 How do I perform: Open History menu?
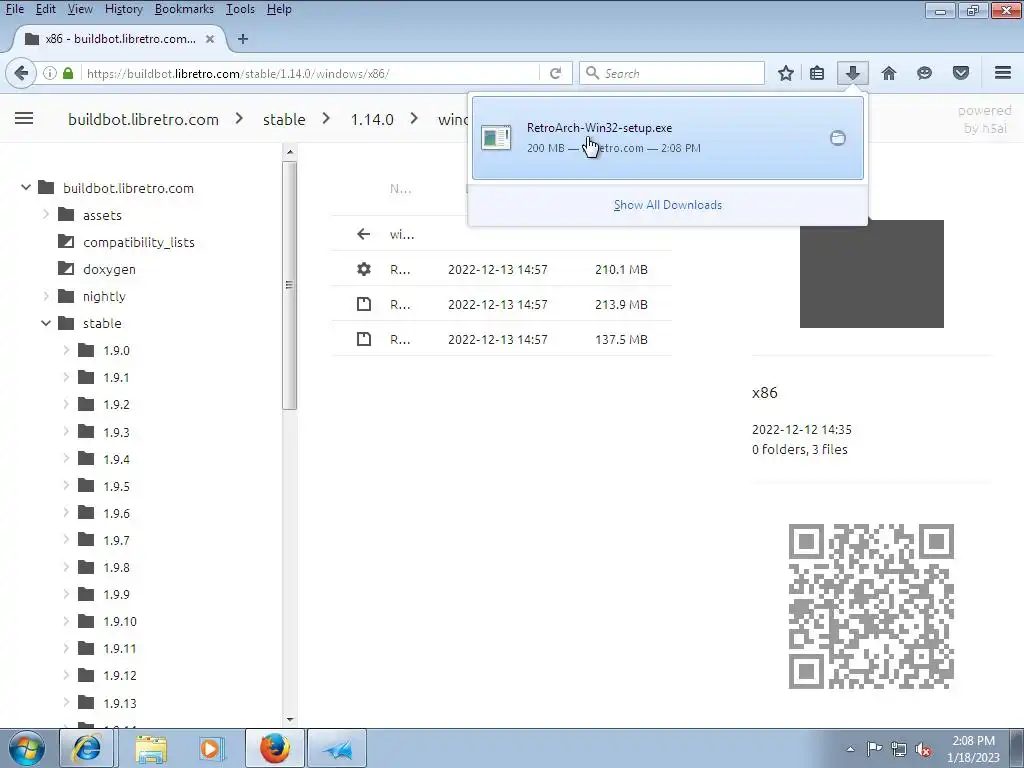(x=123, y=9)
